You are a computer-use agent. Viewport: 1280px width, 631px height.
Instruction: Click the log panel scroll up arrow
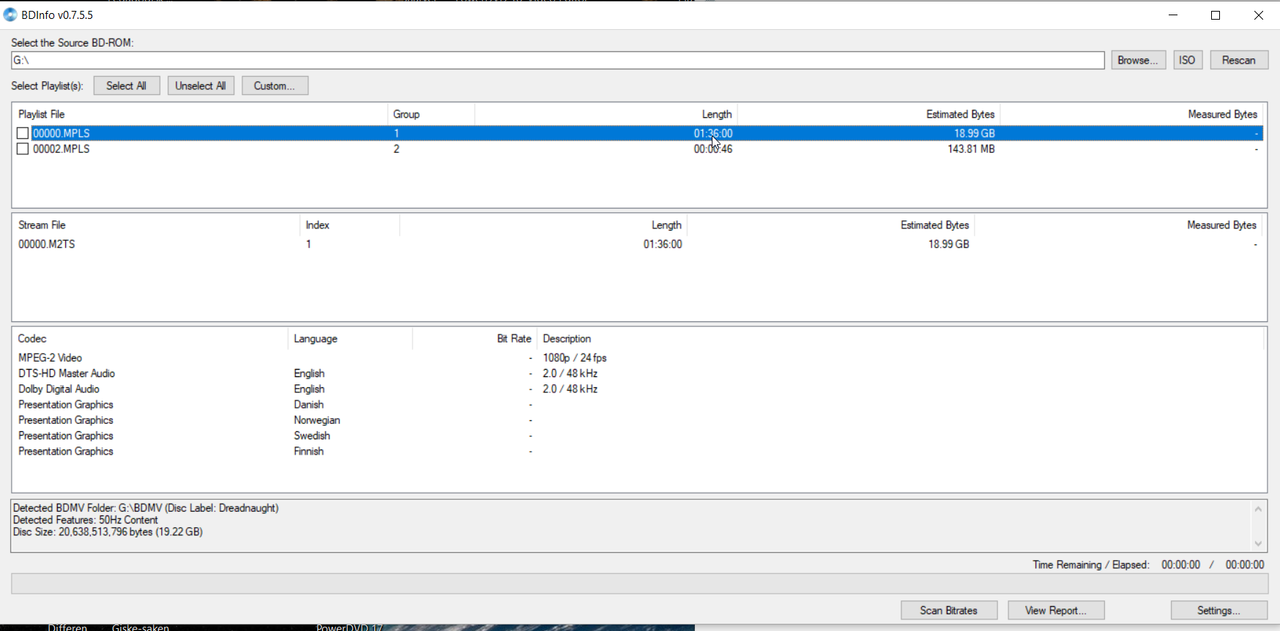[1258, 510]
